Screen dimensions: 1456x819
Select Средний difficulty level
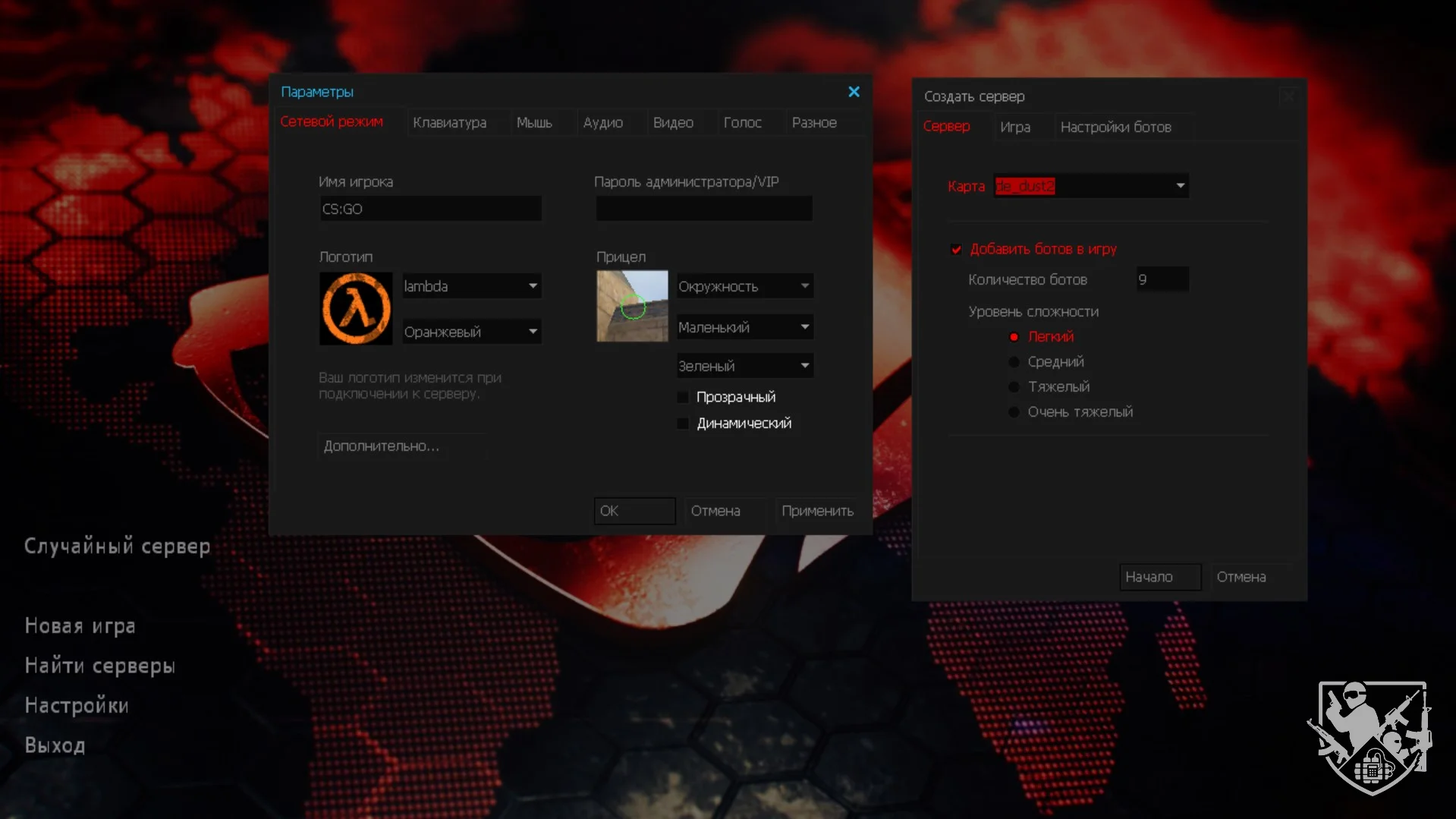pyautogui.click(x=1014, y=362)
